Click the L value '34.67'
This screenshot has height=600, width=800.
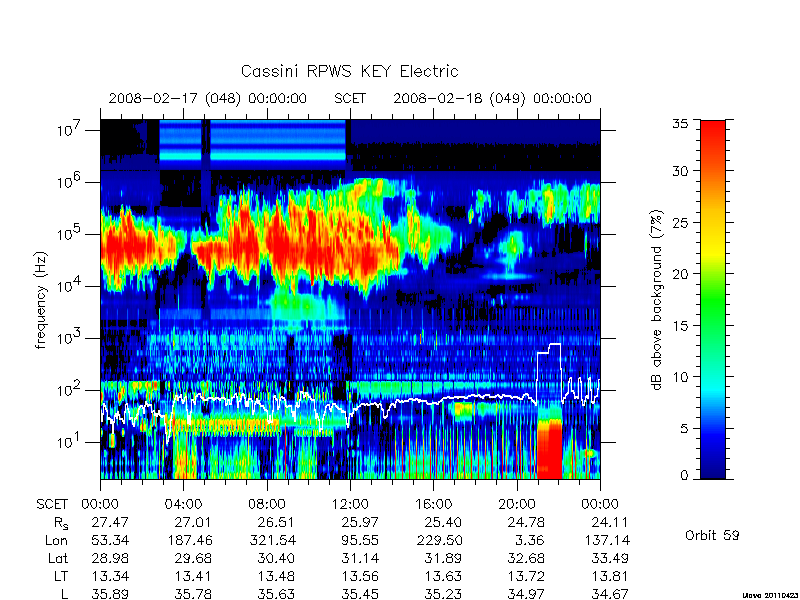coord(610,594)
